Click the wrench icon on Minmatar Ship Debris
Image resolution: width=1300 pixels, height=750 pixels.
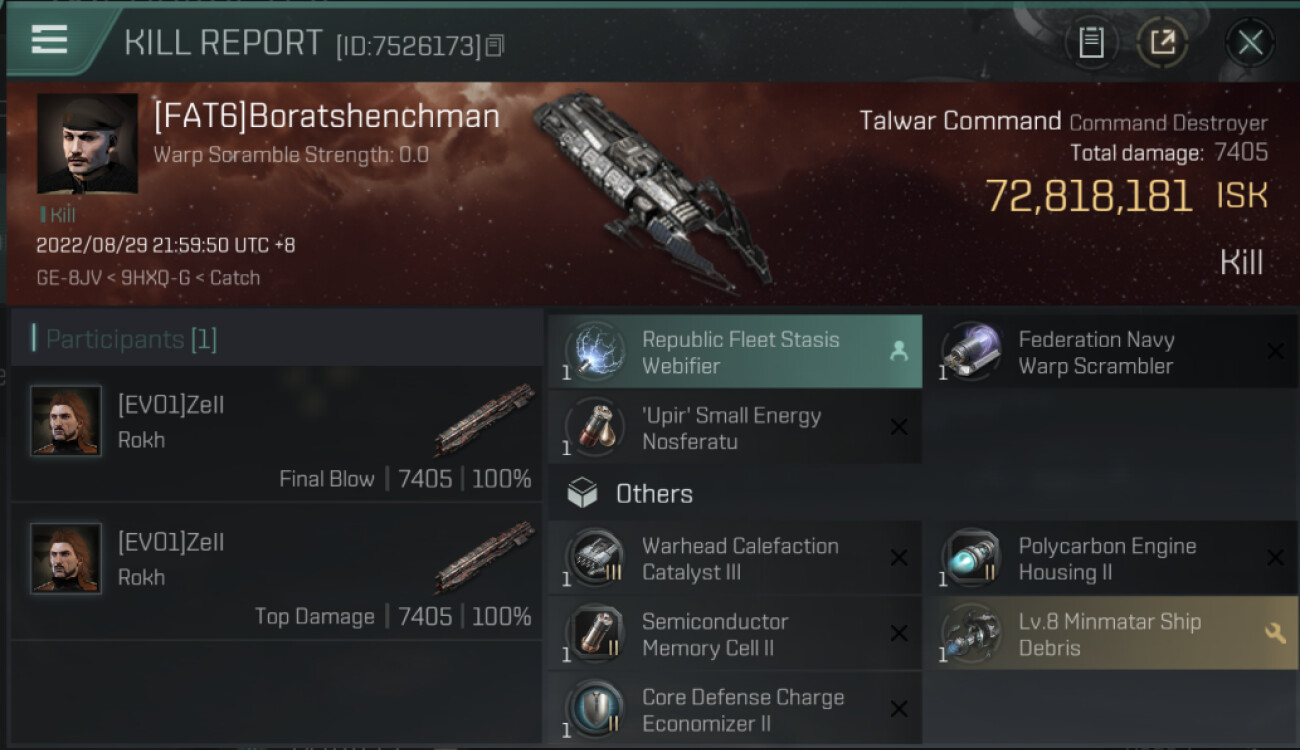point(1275,633)
